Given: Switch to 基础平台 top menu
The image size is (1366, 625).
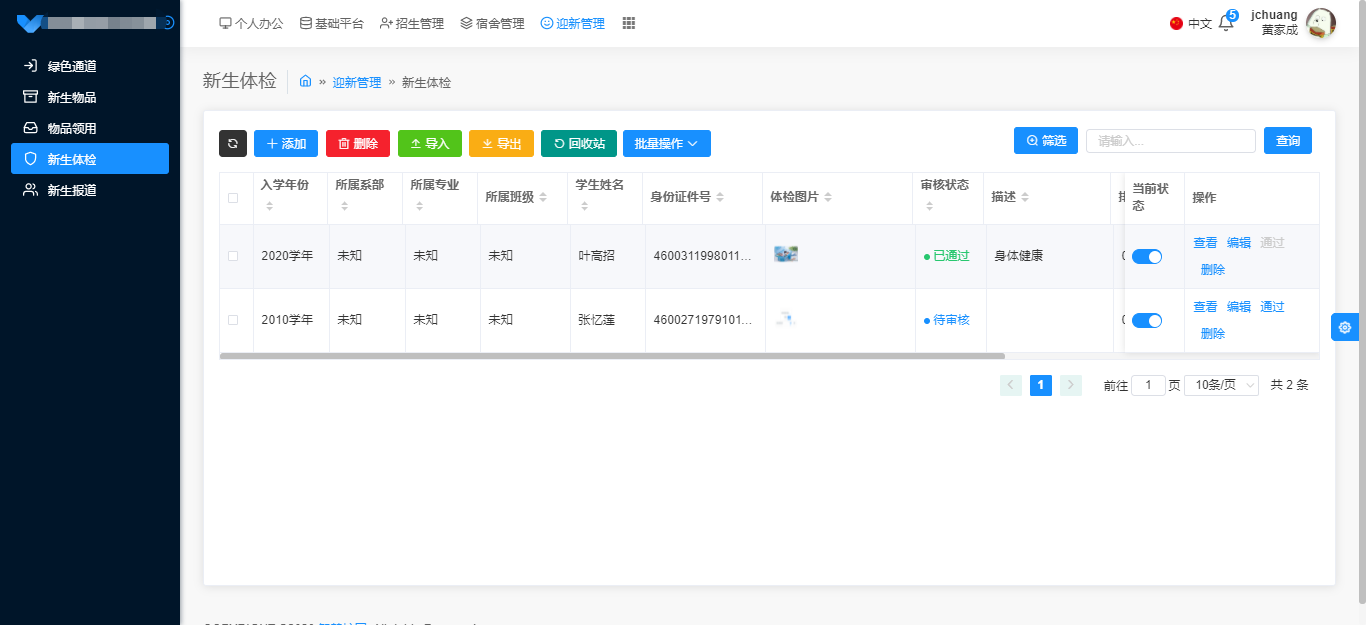Looking at the screenshot, I should point(331,23).
